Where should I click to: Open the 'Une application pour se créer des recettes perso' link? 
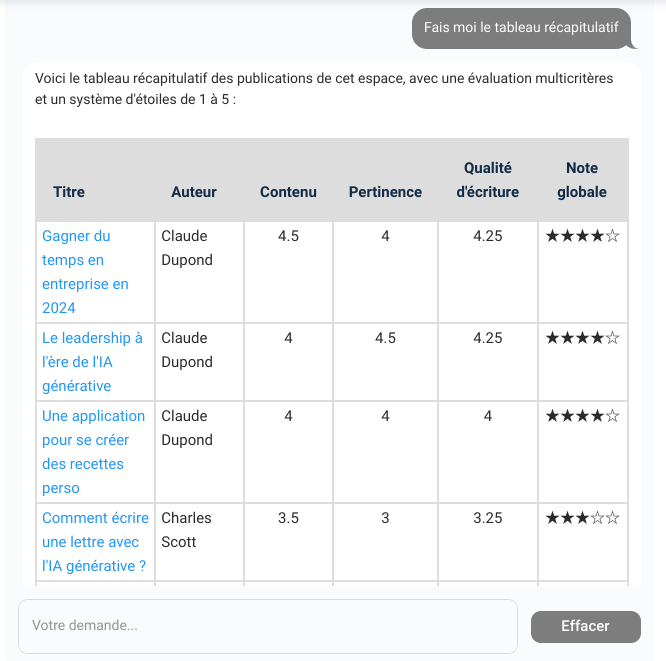[93, 452]
